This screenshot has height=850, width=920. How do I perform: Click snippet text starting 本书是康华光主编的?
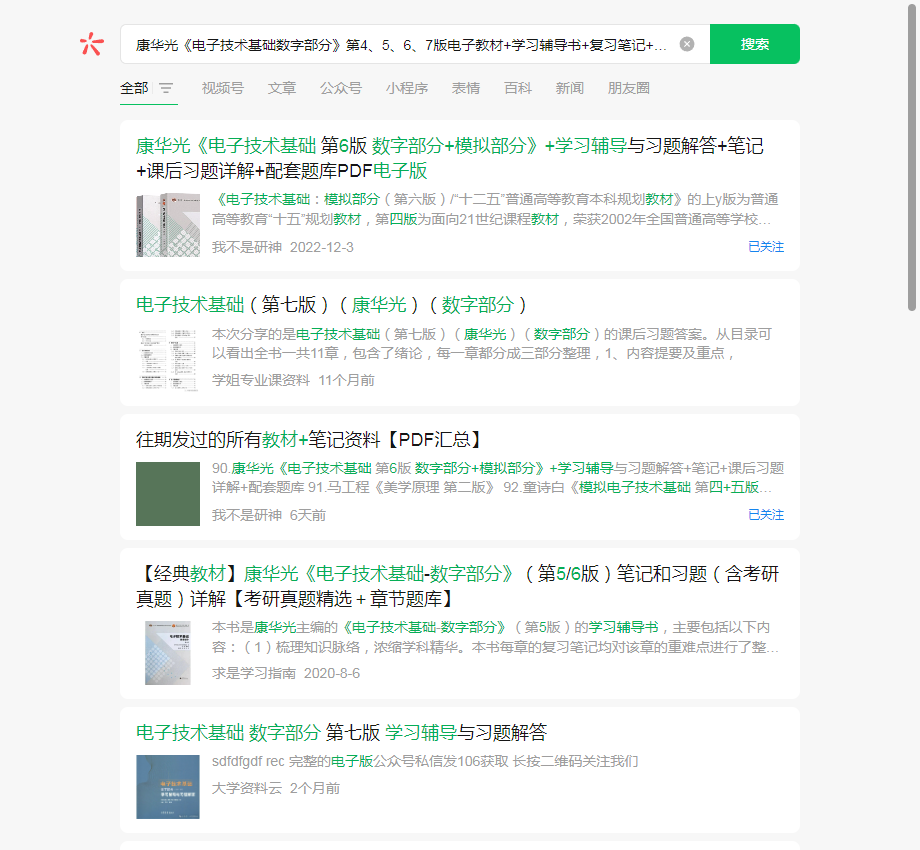(495, 637)
